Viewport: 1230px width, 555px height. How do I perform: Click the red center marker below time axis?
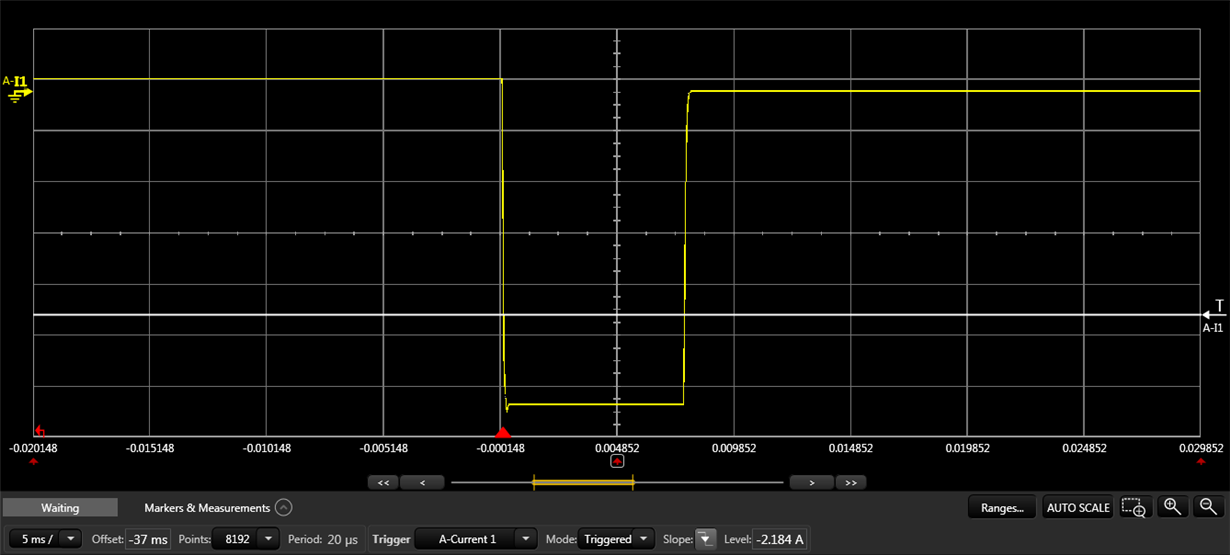617,461
